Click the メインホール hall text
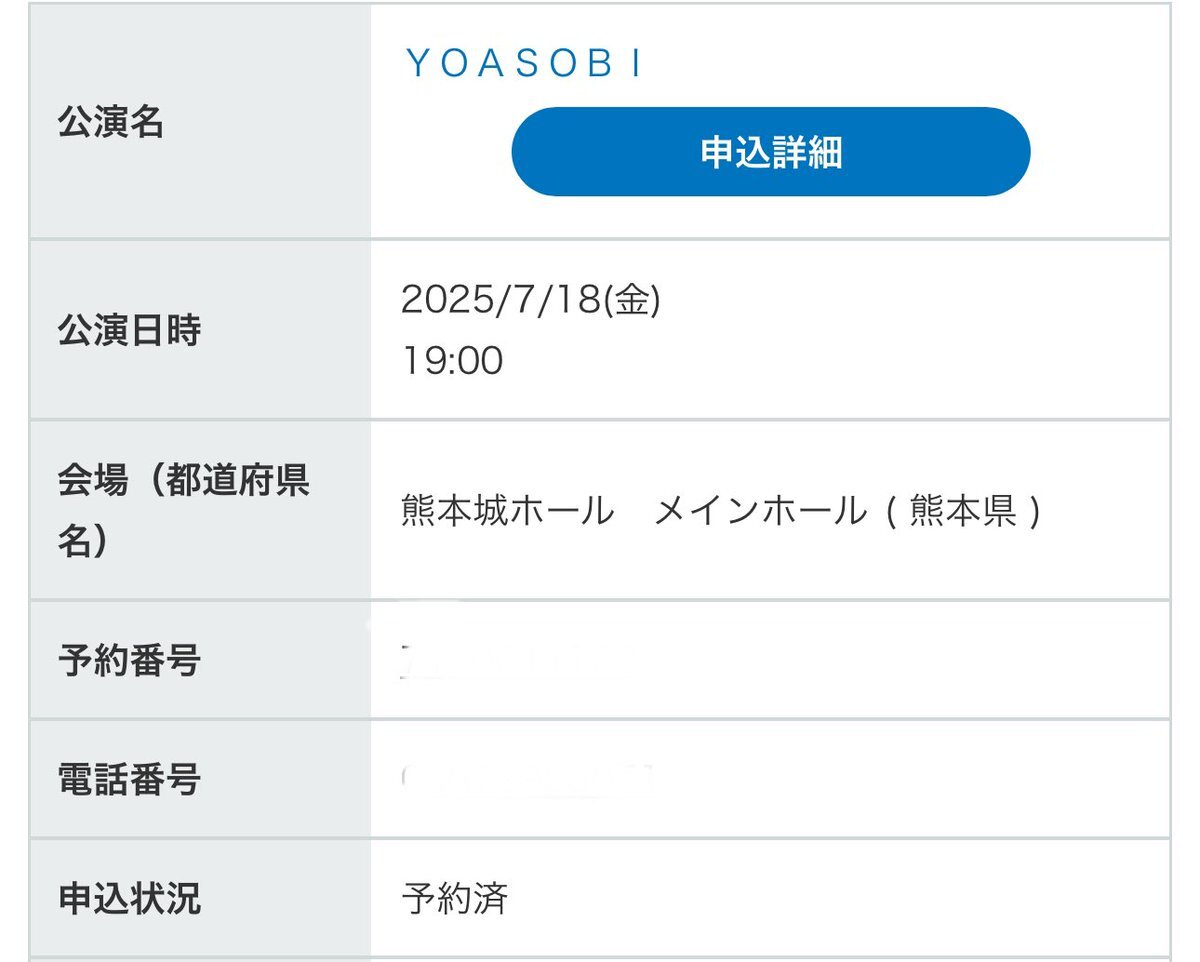1200x962 pixels. tap(759, 511)
